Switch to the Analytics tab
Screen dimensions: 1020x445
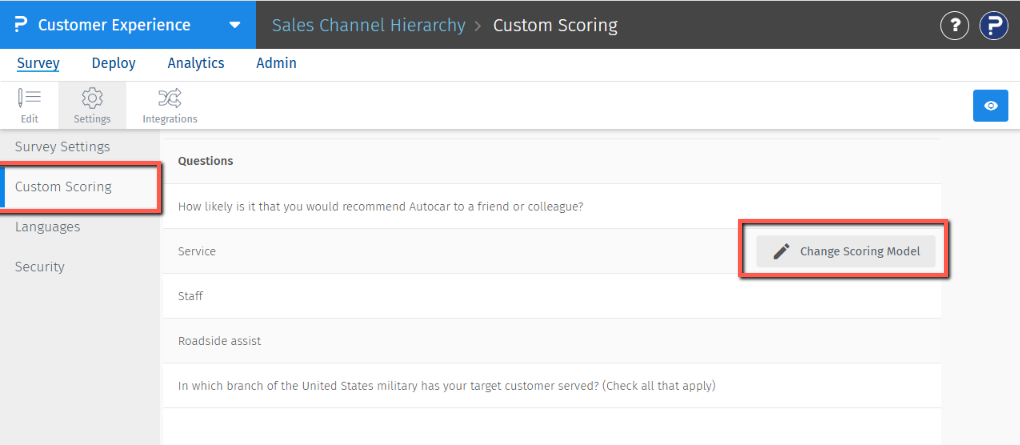(196, 63)
